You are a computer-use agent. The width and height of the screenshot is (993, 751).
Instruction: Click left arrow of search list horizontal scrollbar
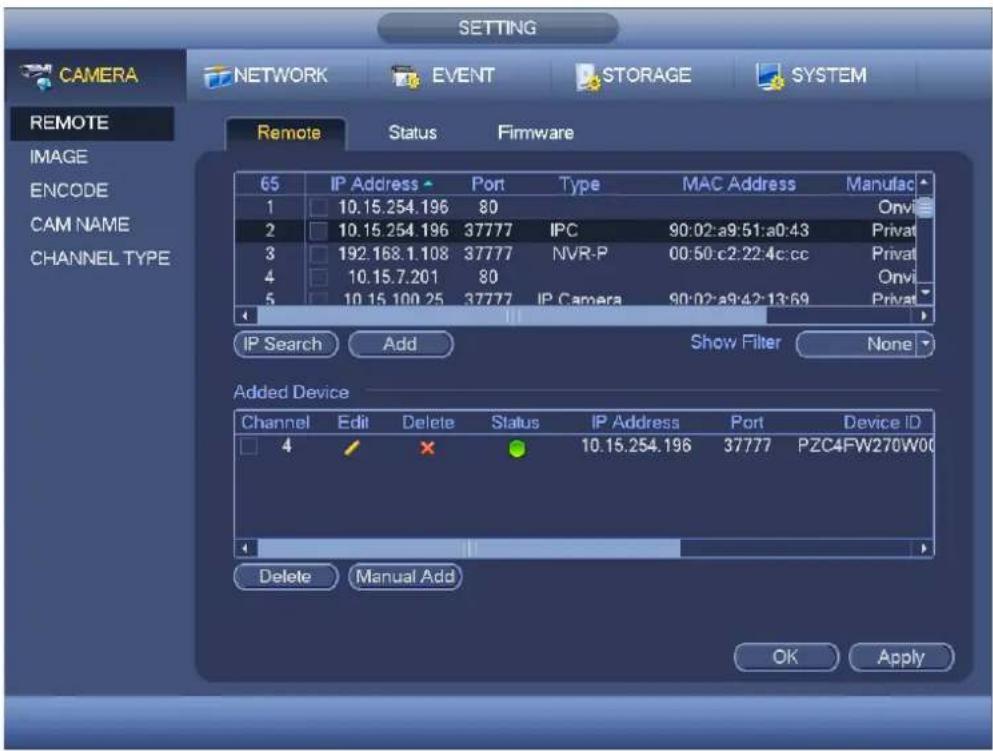[246, 315]
